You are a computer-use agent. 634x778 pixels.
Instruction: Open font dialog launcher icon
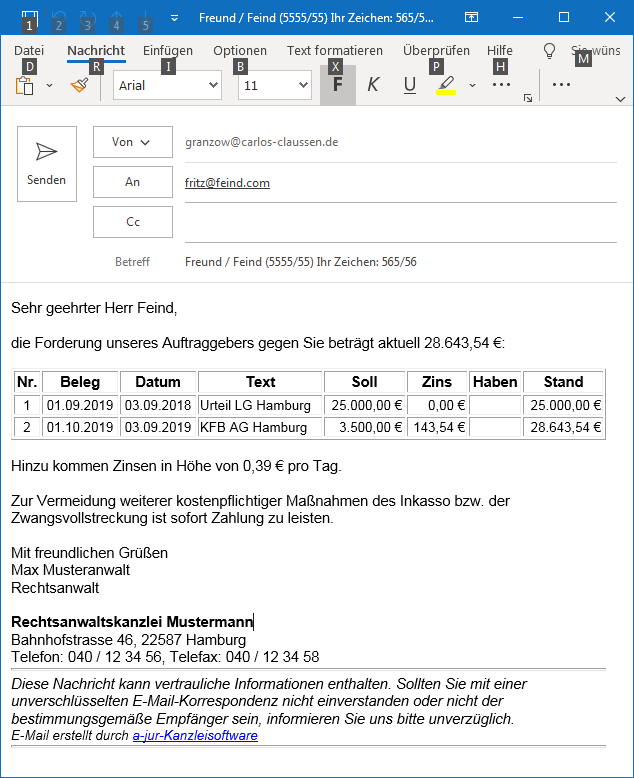tap(528, 98)
